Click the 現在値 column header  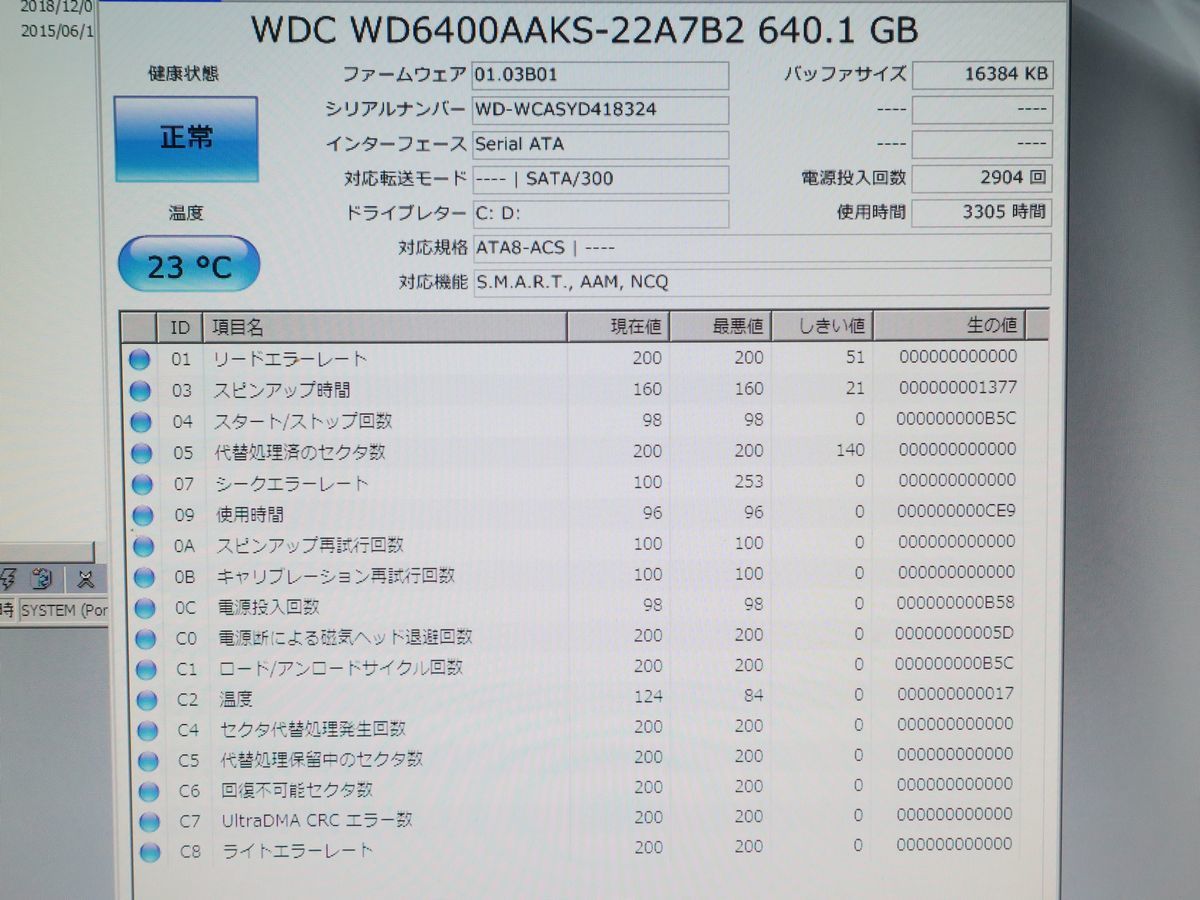619,326
